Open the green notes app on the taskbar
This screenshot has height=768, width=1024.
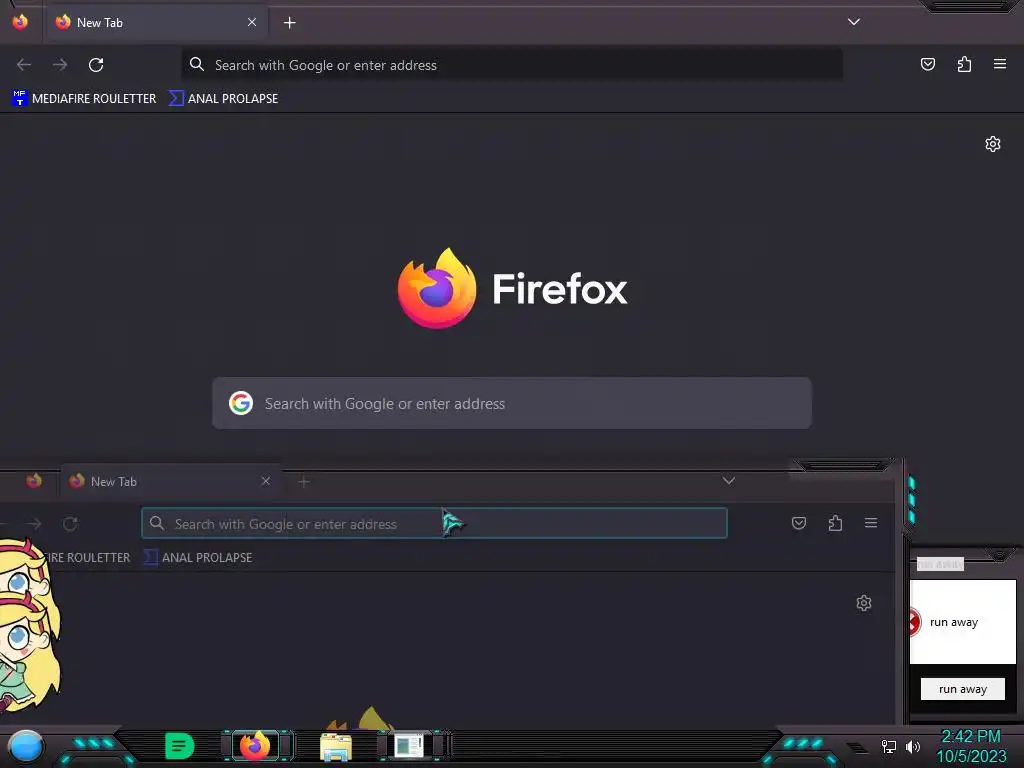pyautogui.click(x=180, y=746)
